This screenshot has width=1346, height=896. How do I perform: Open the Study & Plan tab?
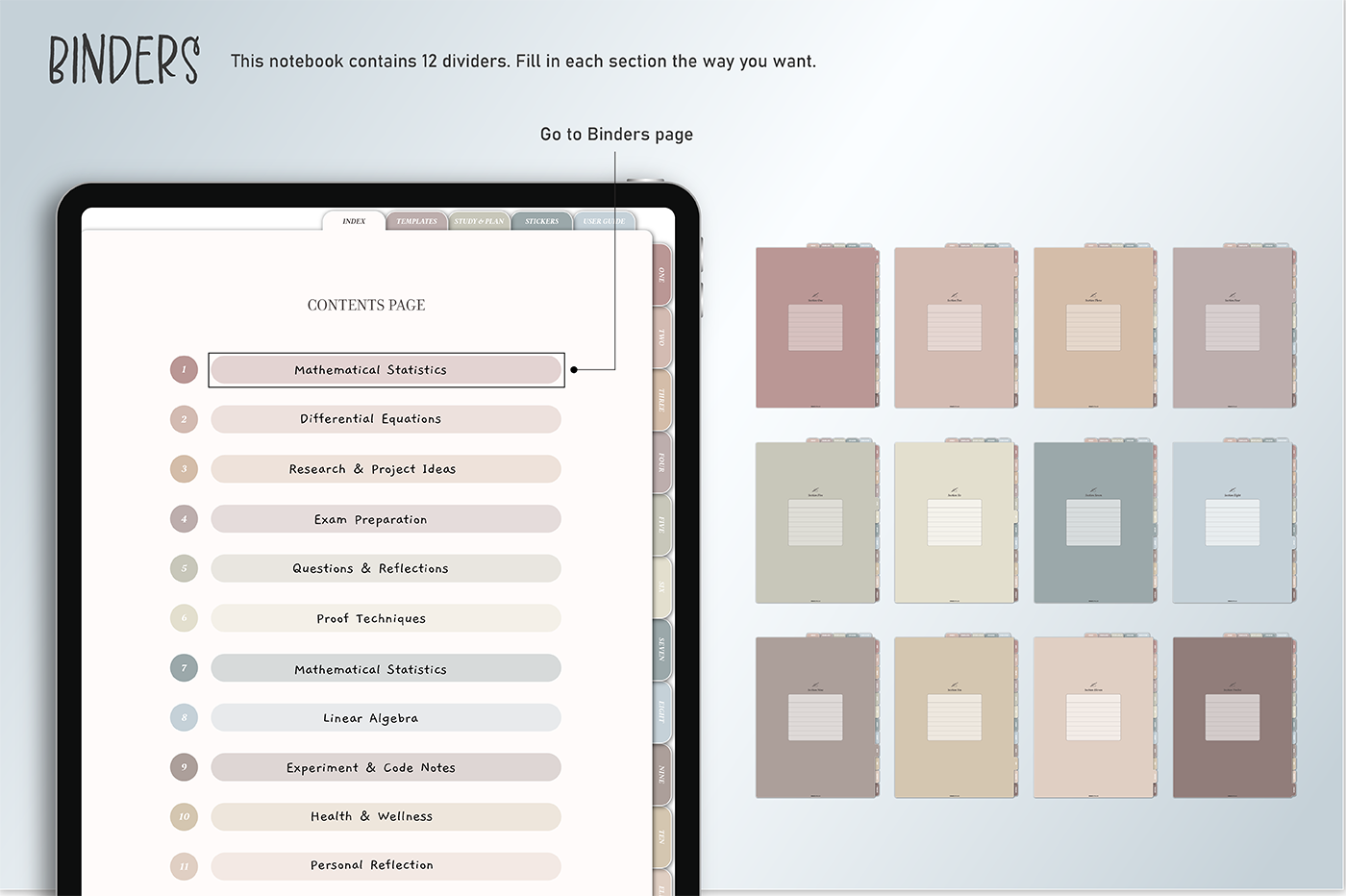[x=479, y=221]
